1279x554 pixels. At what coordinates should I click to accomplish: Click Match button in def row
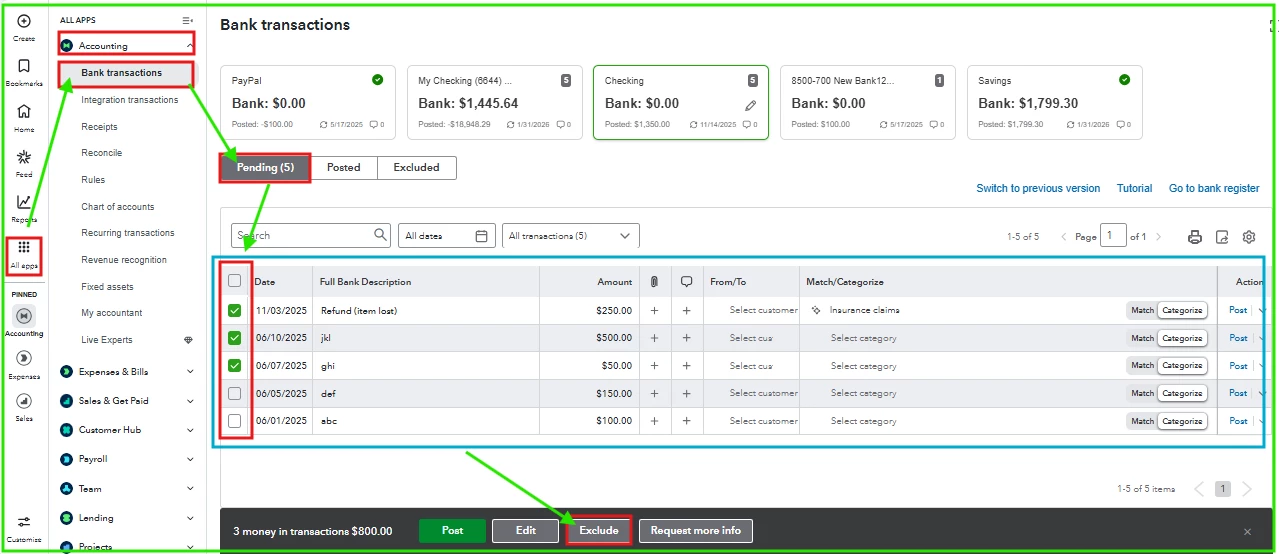coord(1142,393)
